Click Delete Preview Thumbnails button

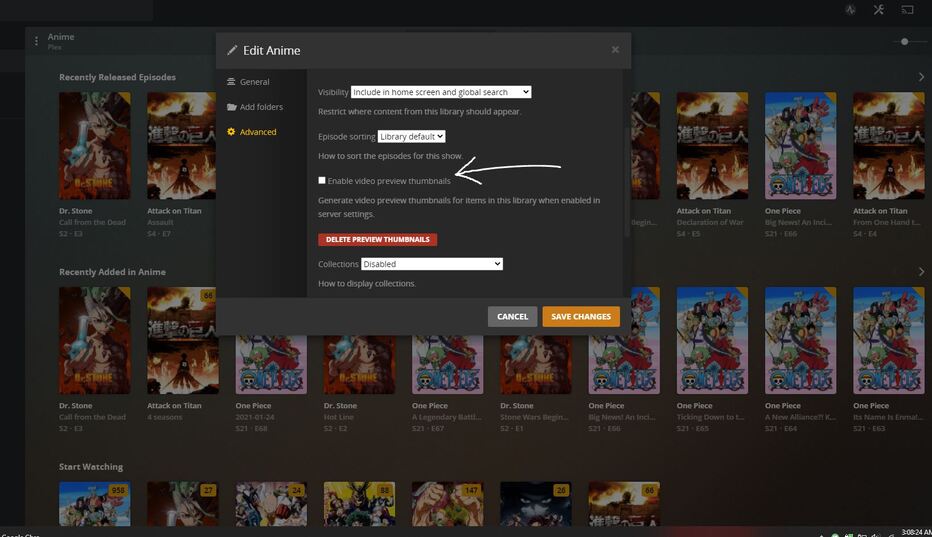[377, 240]
